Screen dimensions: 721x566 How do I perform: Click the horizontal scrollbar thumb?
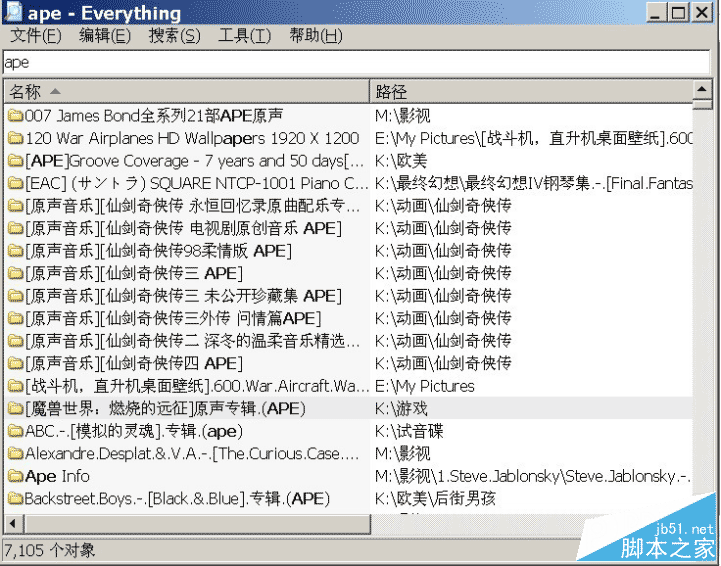pos(197,523)
